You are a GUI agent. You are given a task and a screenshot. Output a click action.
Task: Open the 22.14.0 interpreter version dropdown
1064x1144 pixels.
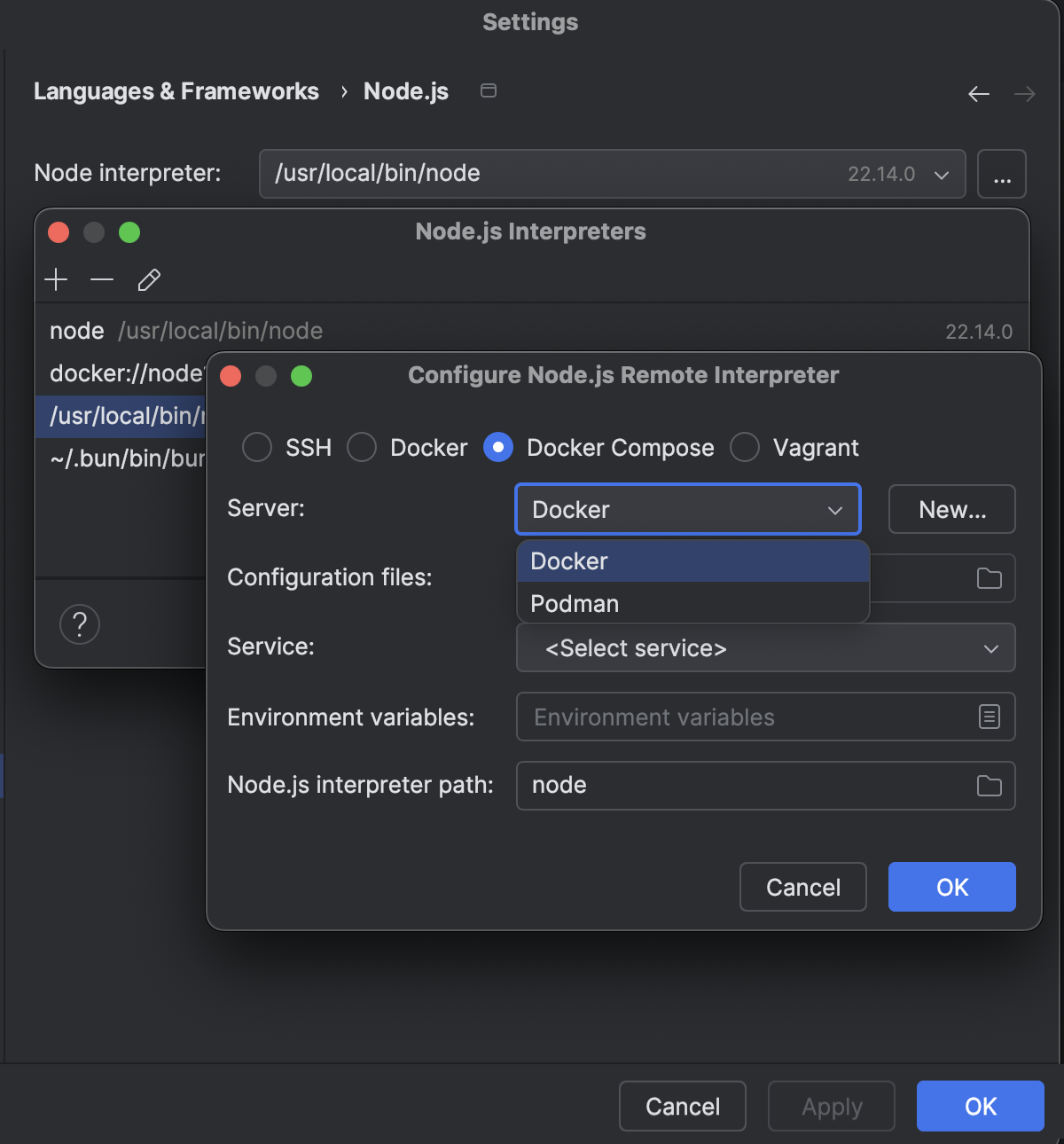pos(942,174)
